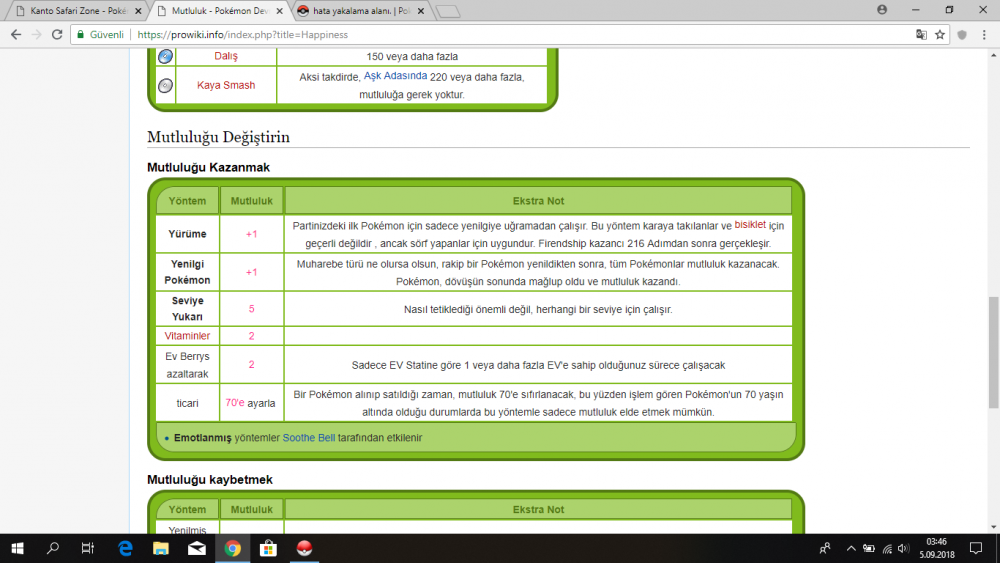
Task: Open the Pokéball app in the taskbar
Action: [304, 548]
